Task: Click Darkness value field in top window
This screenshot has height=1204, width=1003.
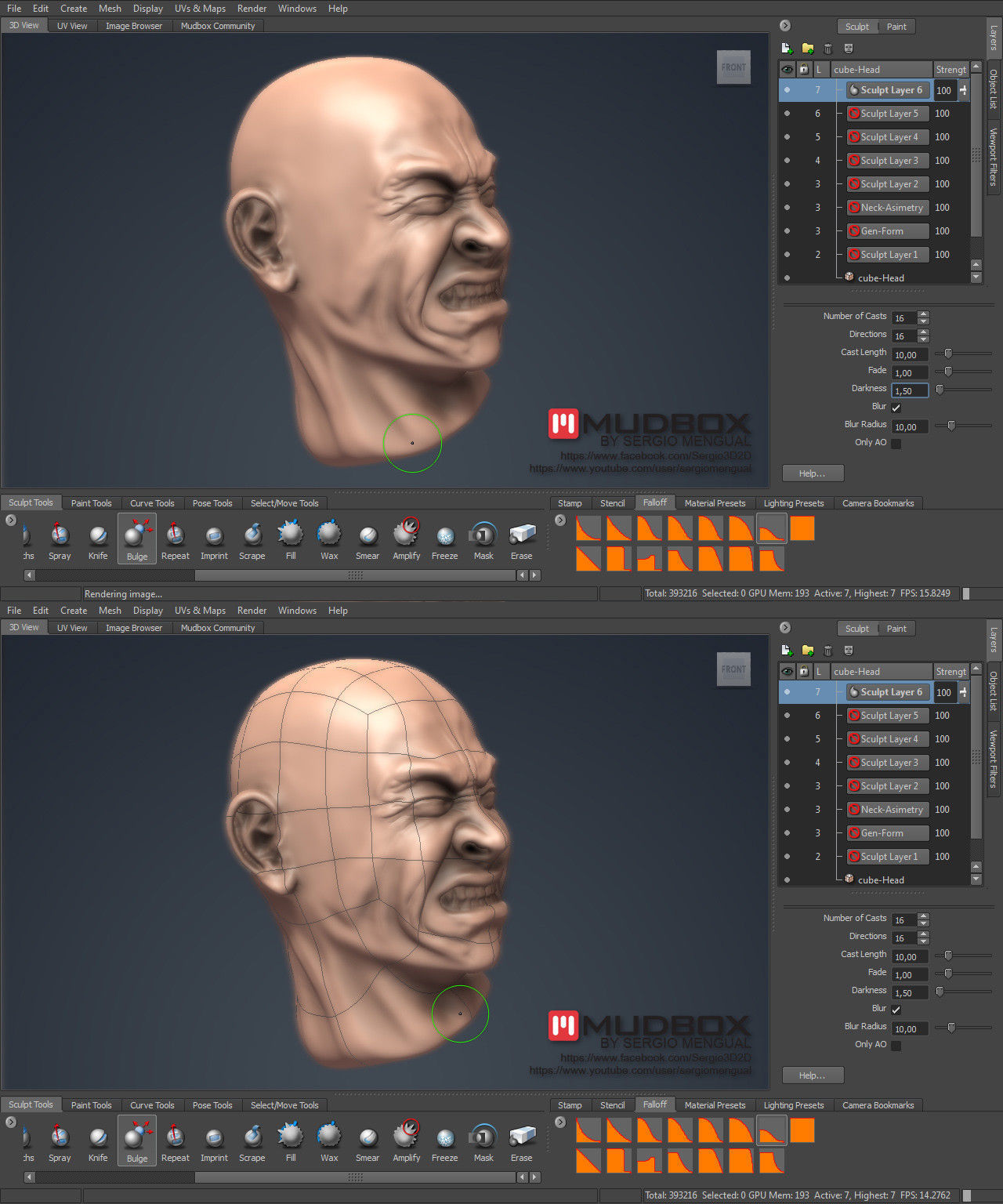Action: [x=910, y=390]
